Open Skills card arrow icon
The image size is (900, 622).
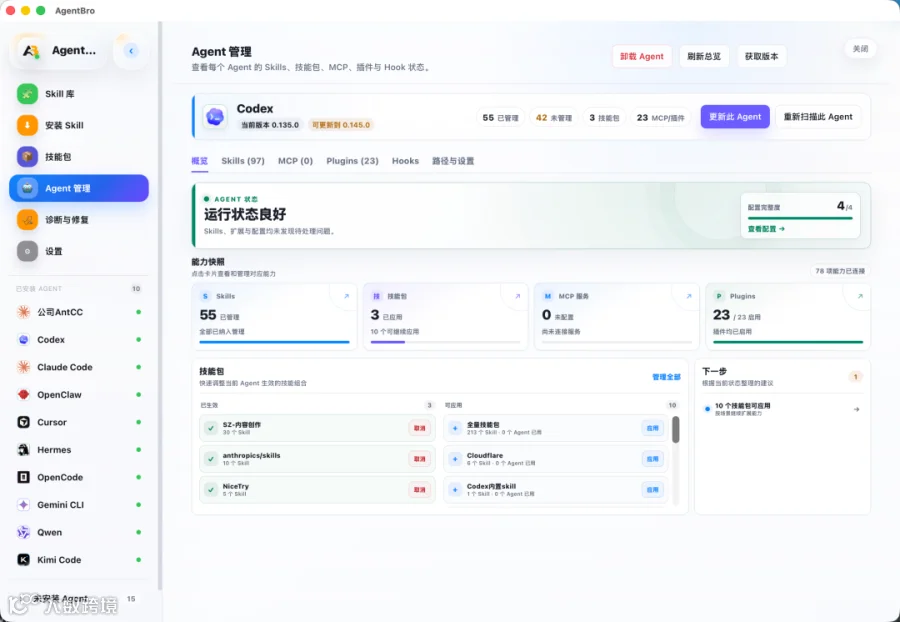(x=346, y=296)
